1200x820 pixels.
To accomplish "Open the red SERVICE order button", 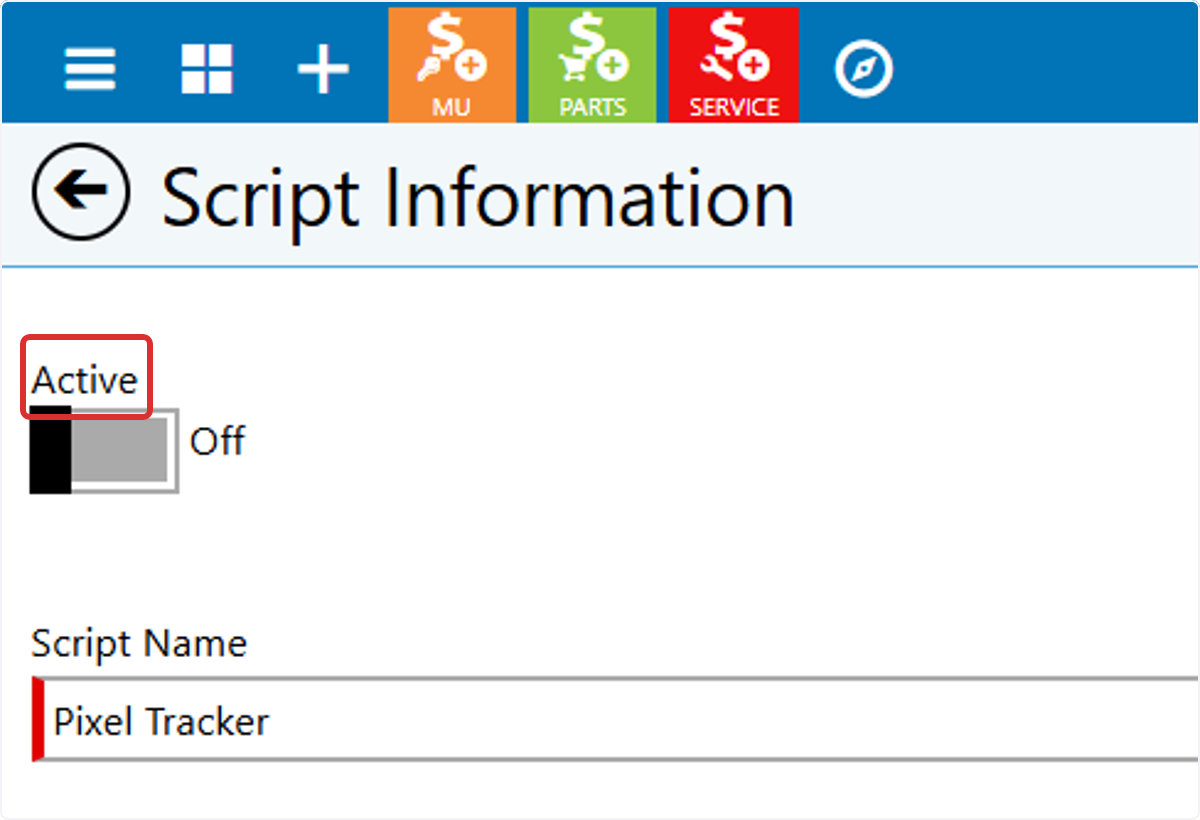I will (x=734, y=65).
